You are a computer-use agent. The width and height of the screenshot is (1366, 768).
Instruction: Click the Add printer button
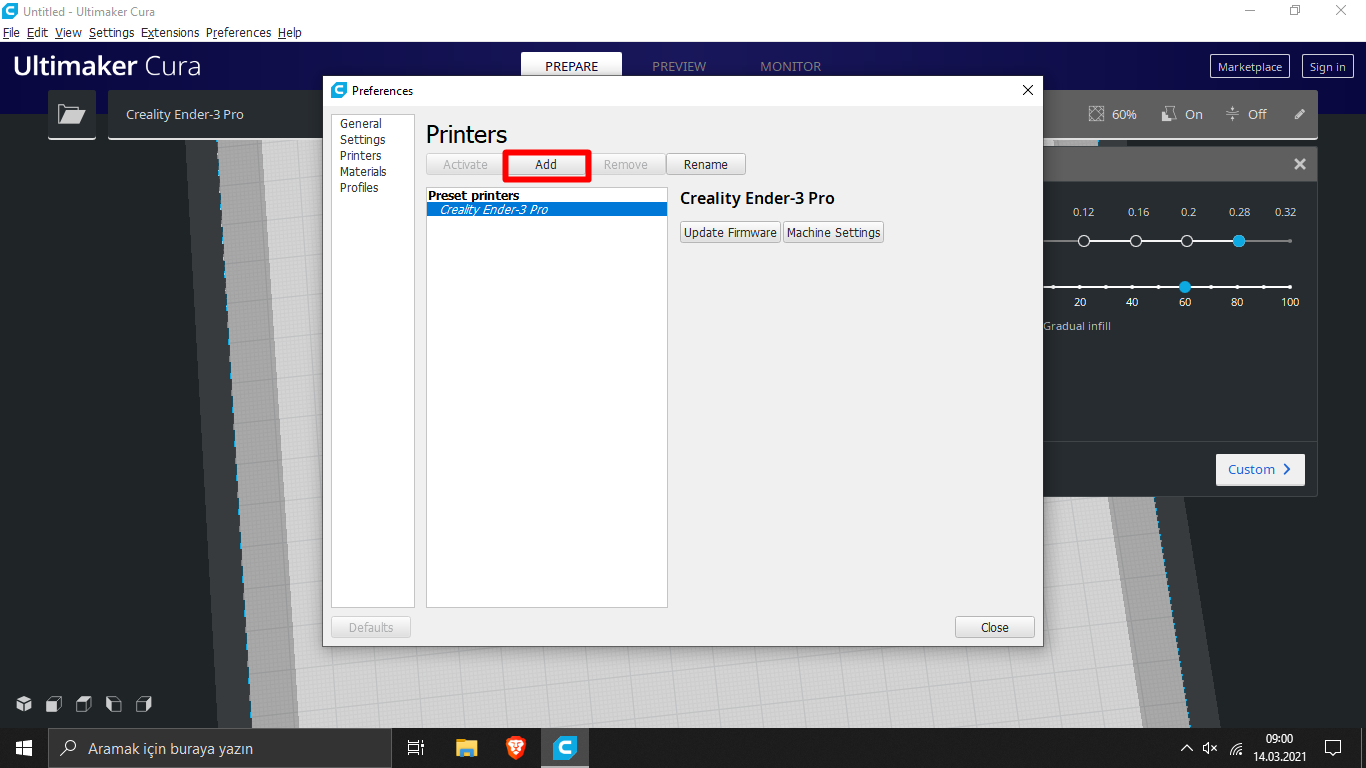(x=546, y=165)
